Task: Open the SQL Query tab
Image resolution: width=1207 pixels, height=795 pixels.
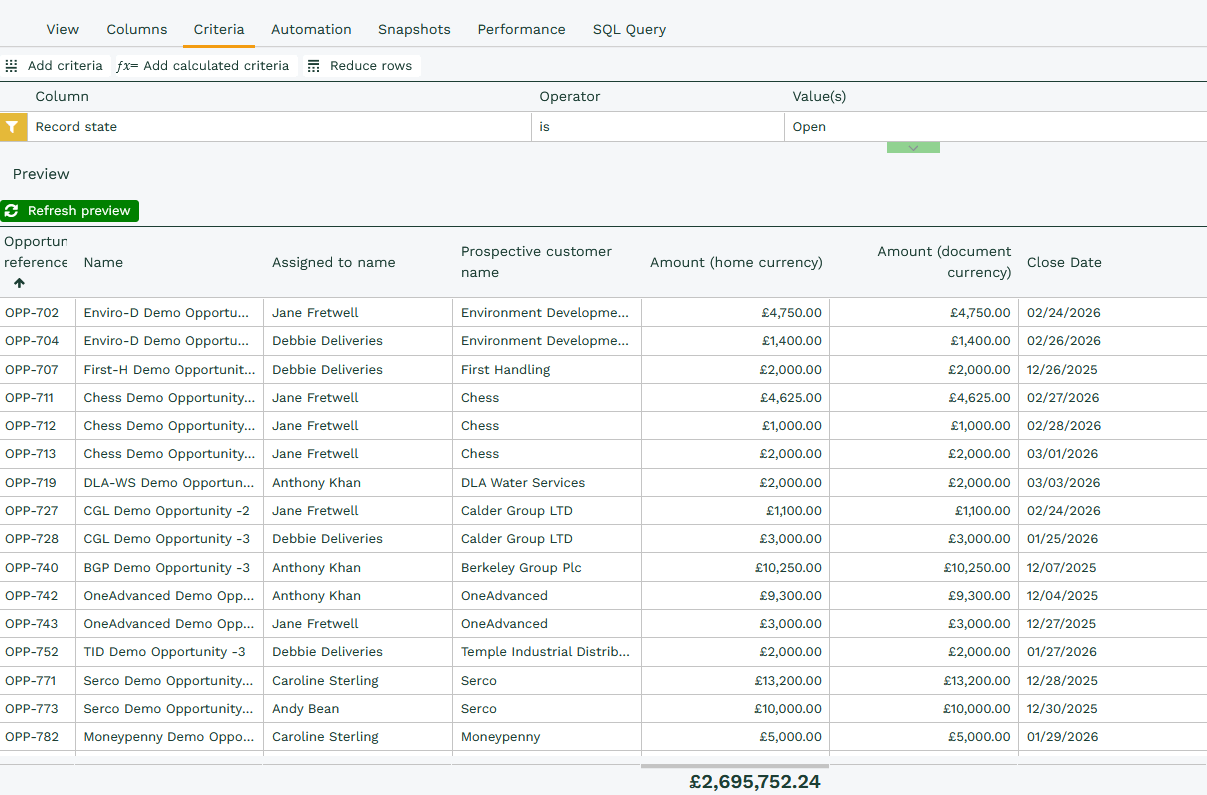Action: point(629,30)
